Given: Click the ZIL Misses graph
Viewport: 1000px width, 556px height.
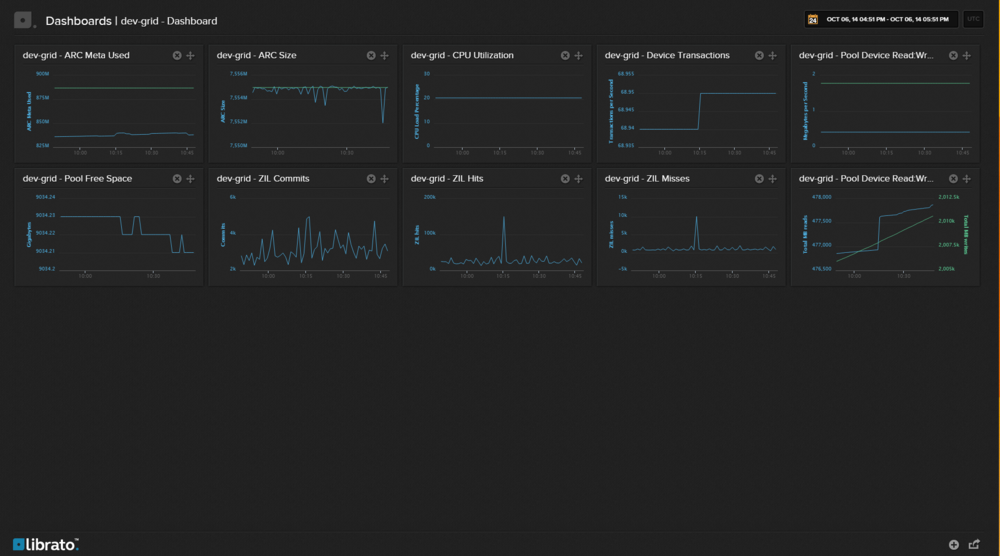Looking at the screenshot, I should pyautogui.click(x=704, y=234).
